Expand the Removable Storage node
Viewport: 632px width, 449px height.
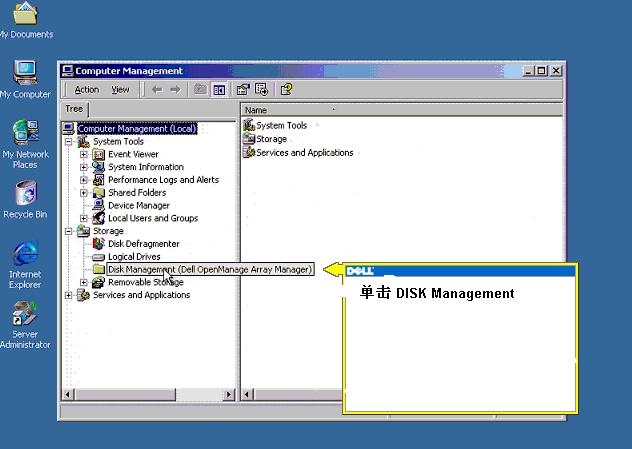pyautogui.click(x=83, y=282)
